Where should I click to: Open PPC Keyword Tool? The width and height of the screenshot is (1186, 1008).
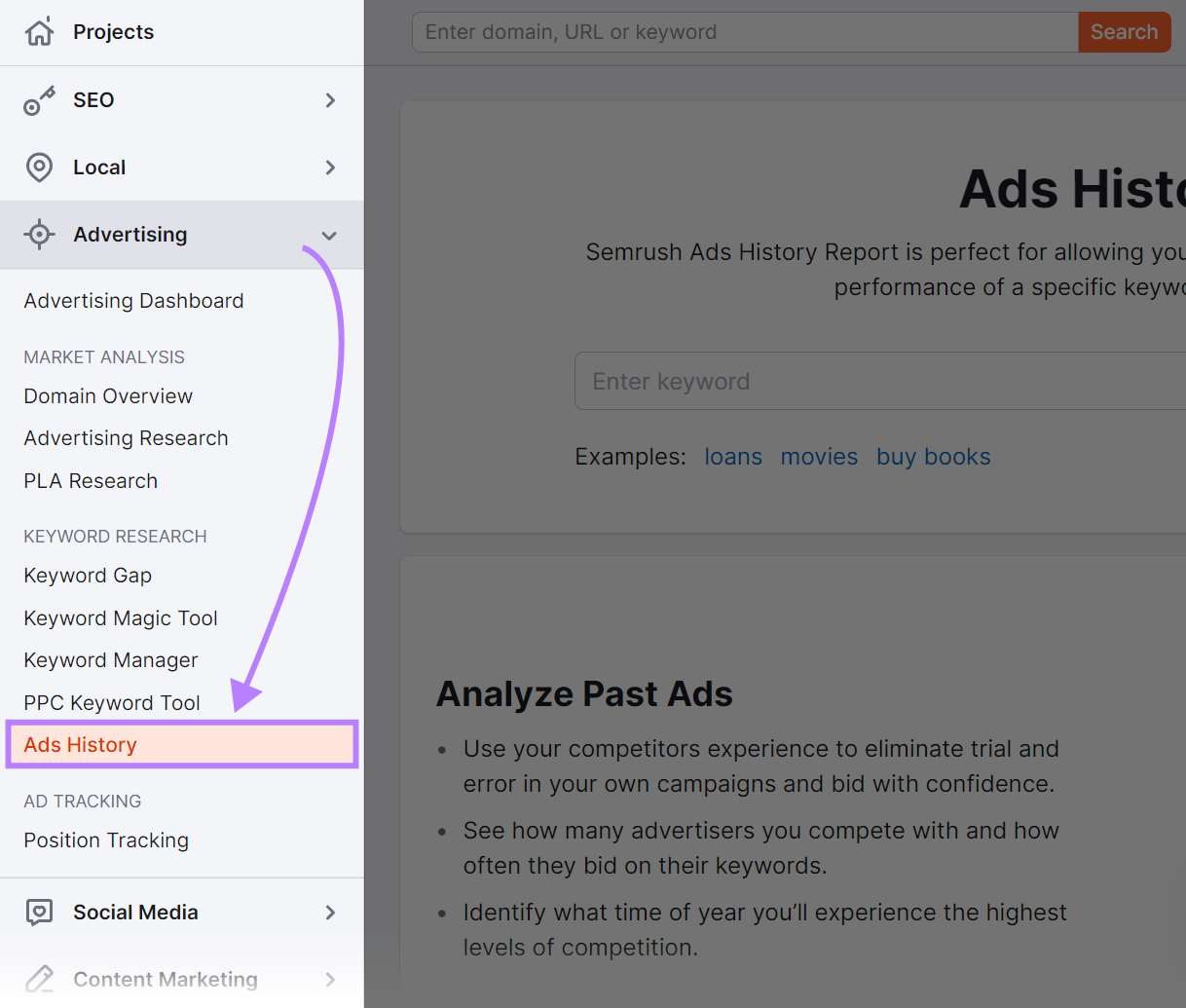point(110,702)
